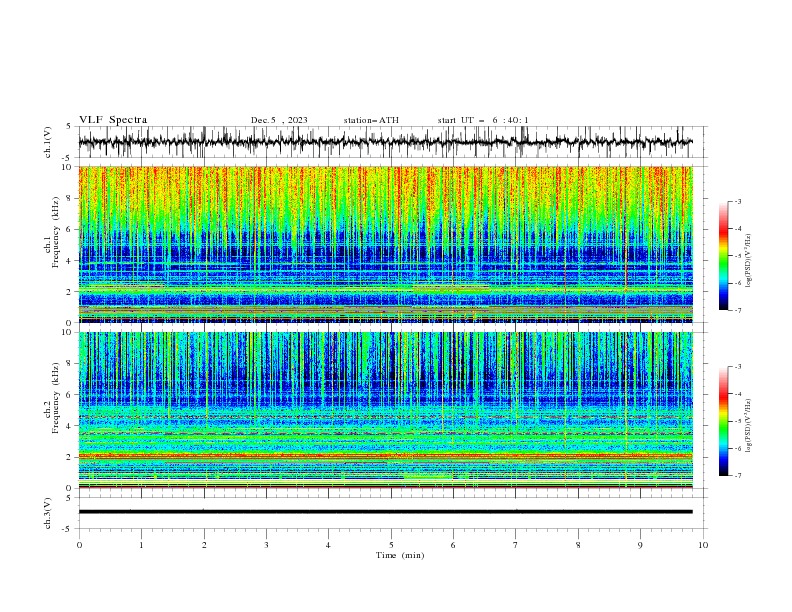The height and width of the screenshot is (612, 792).
Task: Click the flat ch.3 voltage trace
Action: click(x=385, y=512)
